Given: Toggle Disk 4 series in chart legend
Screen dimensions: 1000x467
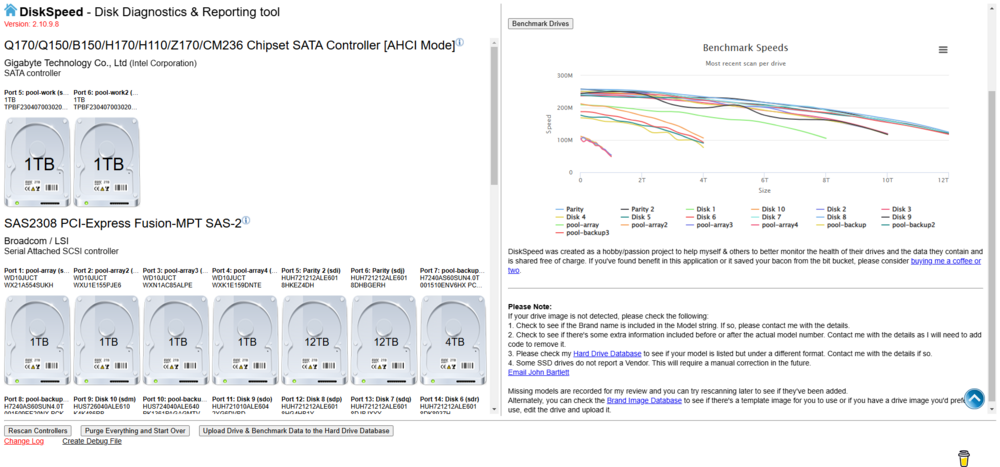Looking at the screenshot, I should 570,217.
